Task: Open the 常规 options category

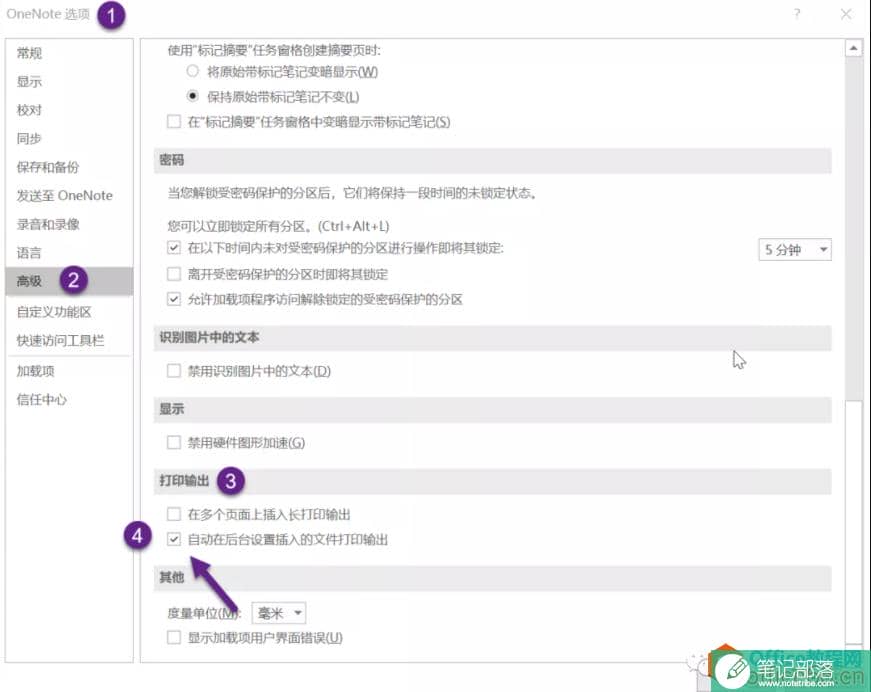Action: click(29, 53)
